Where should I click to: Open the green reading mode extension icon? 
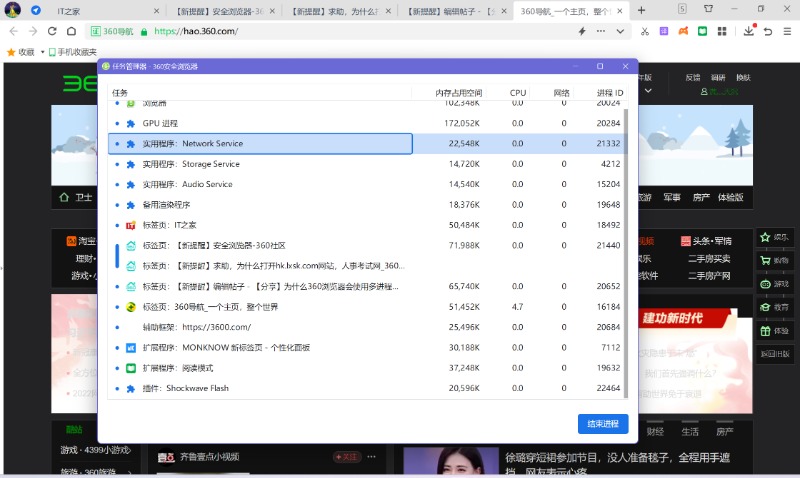[703, 31]
